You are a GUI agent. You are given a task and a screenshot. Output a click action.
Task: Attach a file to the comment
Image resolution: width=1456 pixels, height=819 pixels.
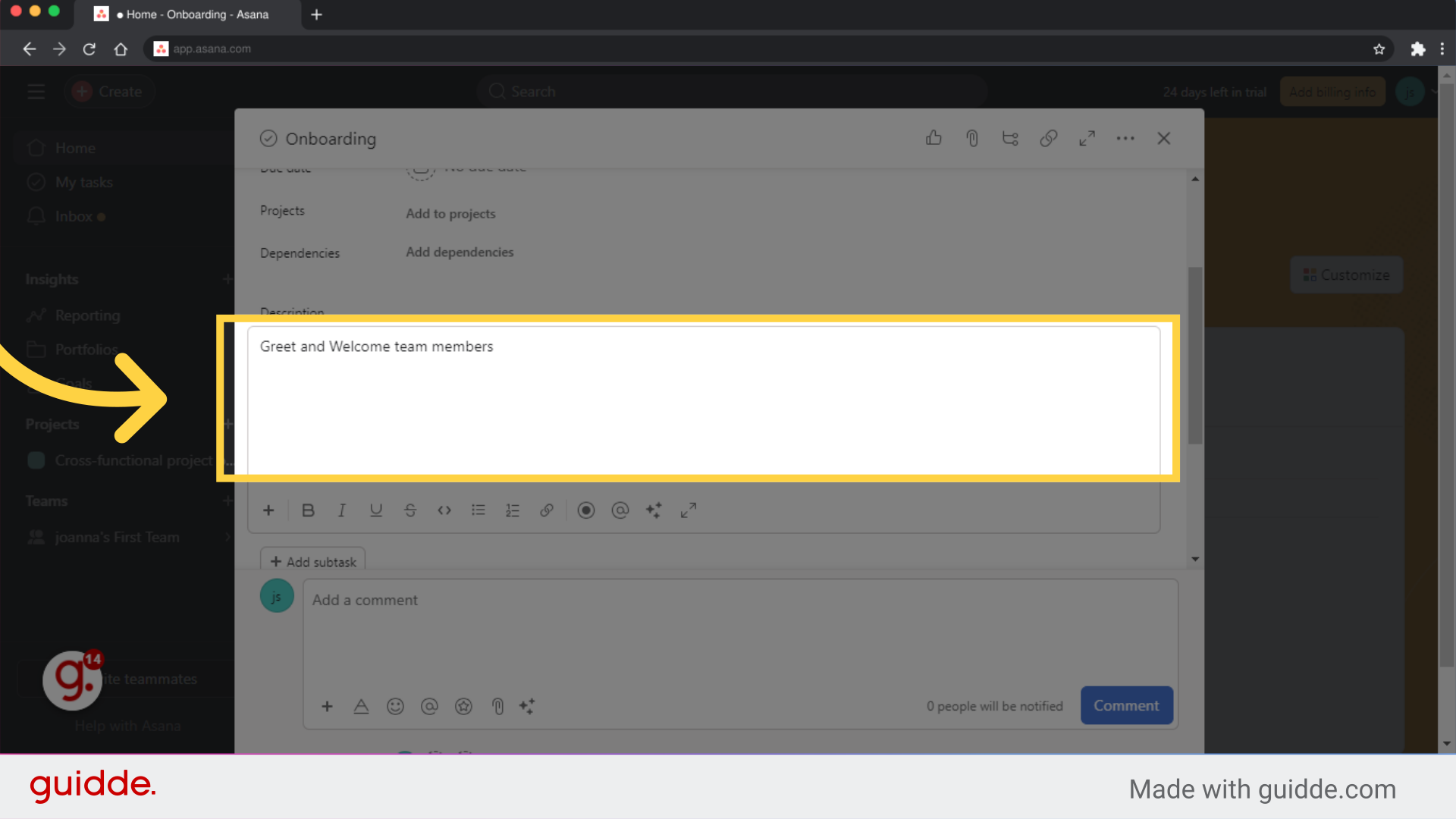[x=497, y=707]
